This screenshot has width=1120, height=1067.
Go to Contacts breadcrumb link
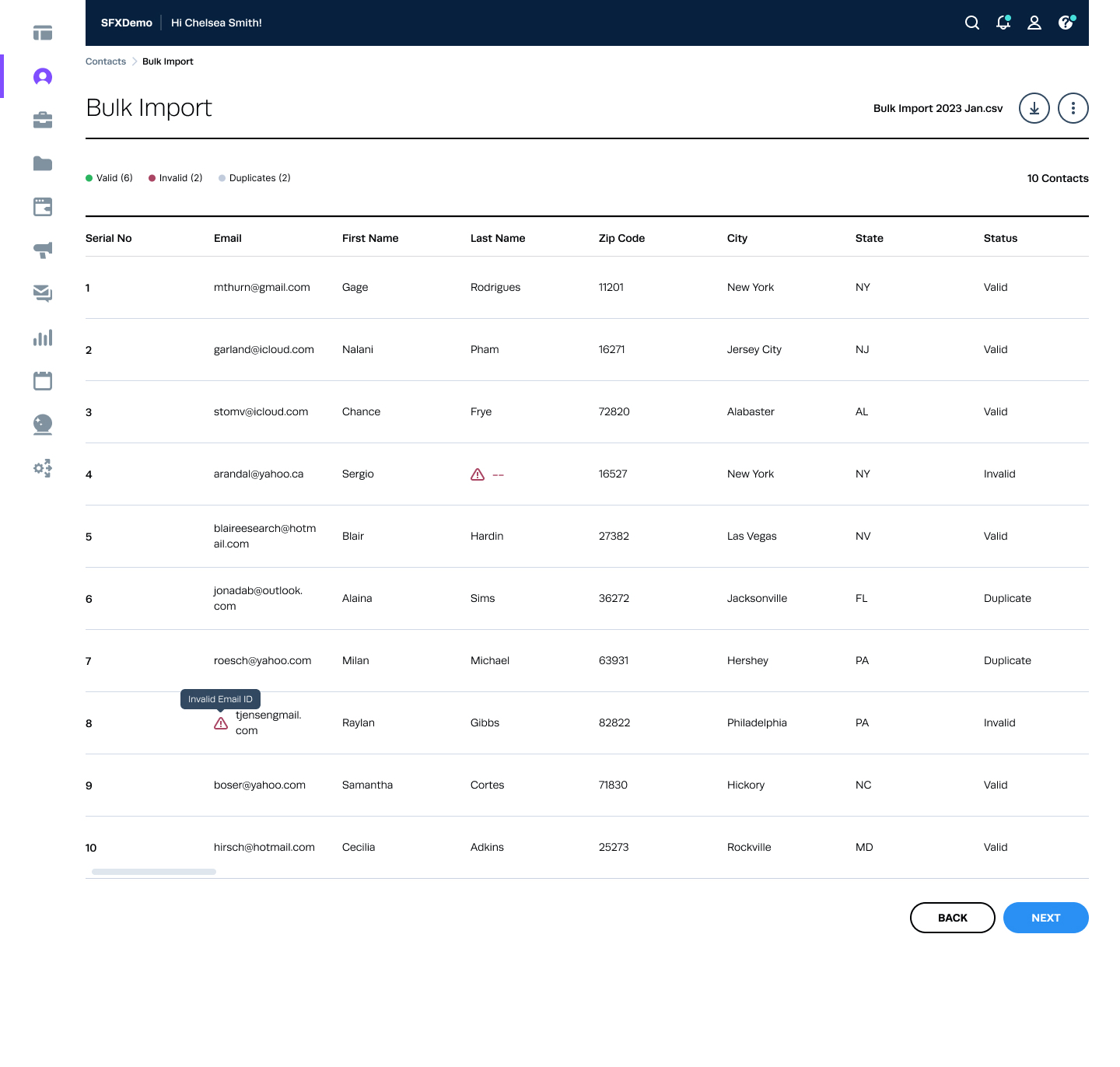pyautogui.click(x=106, y=61)
